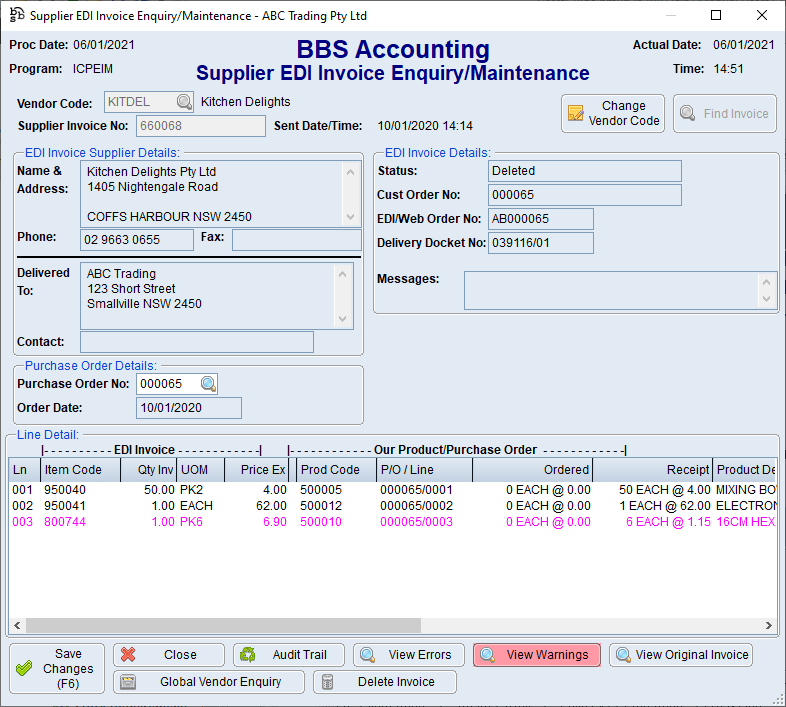Click the Delete Invoice button
Viewport: 786px width, 707px height.
tap(385, 682)
